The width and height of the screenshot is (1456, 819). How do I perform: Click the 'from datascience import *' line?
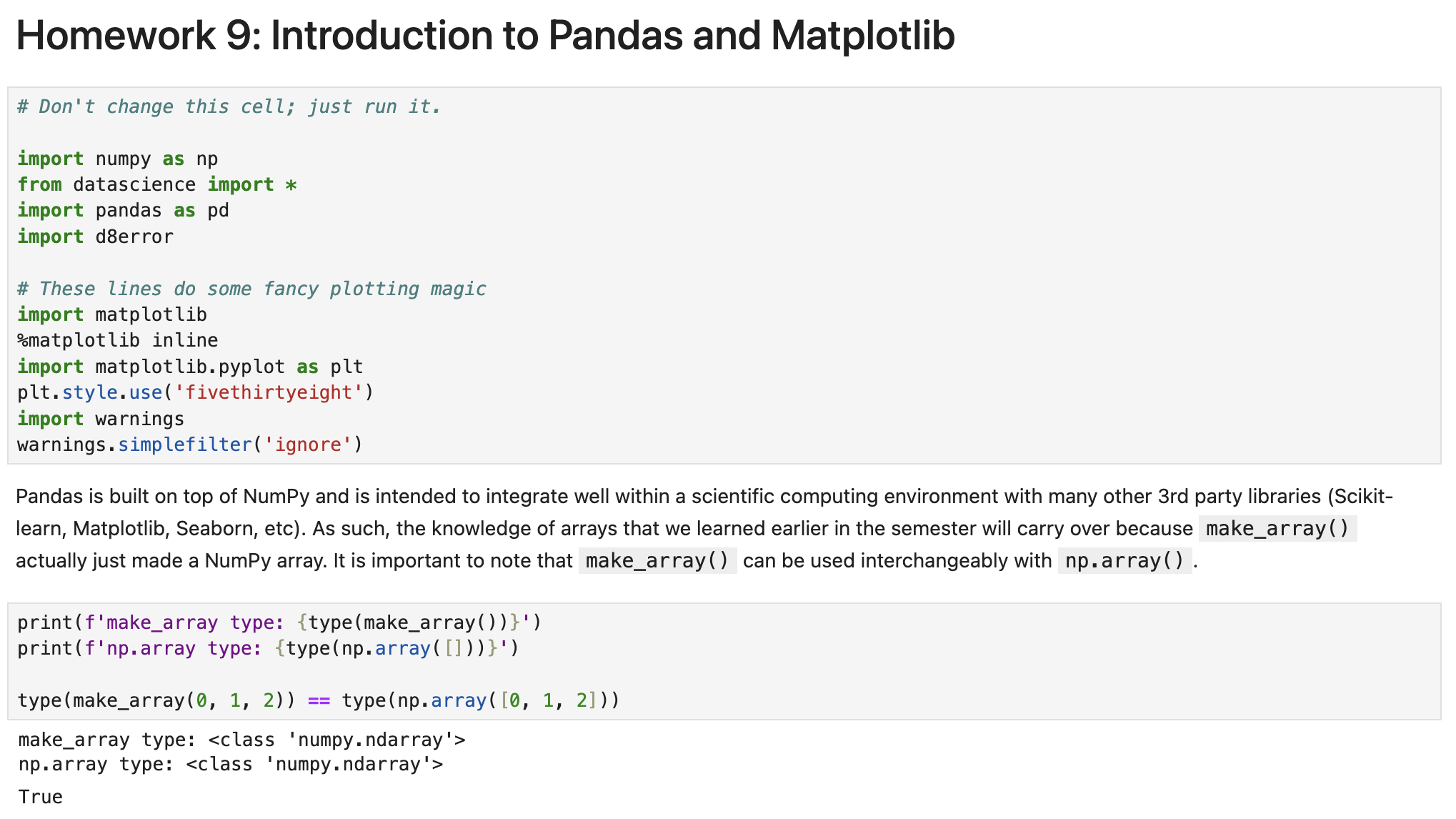point(157,184)
